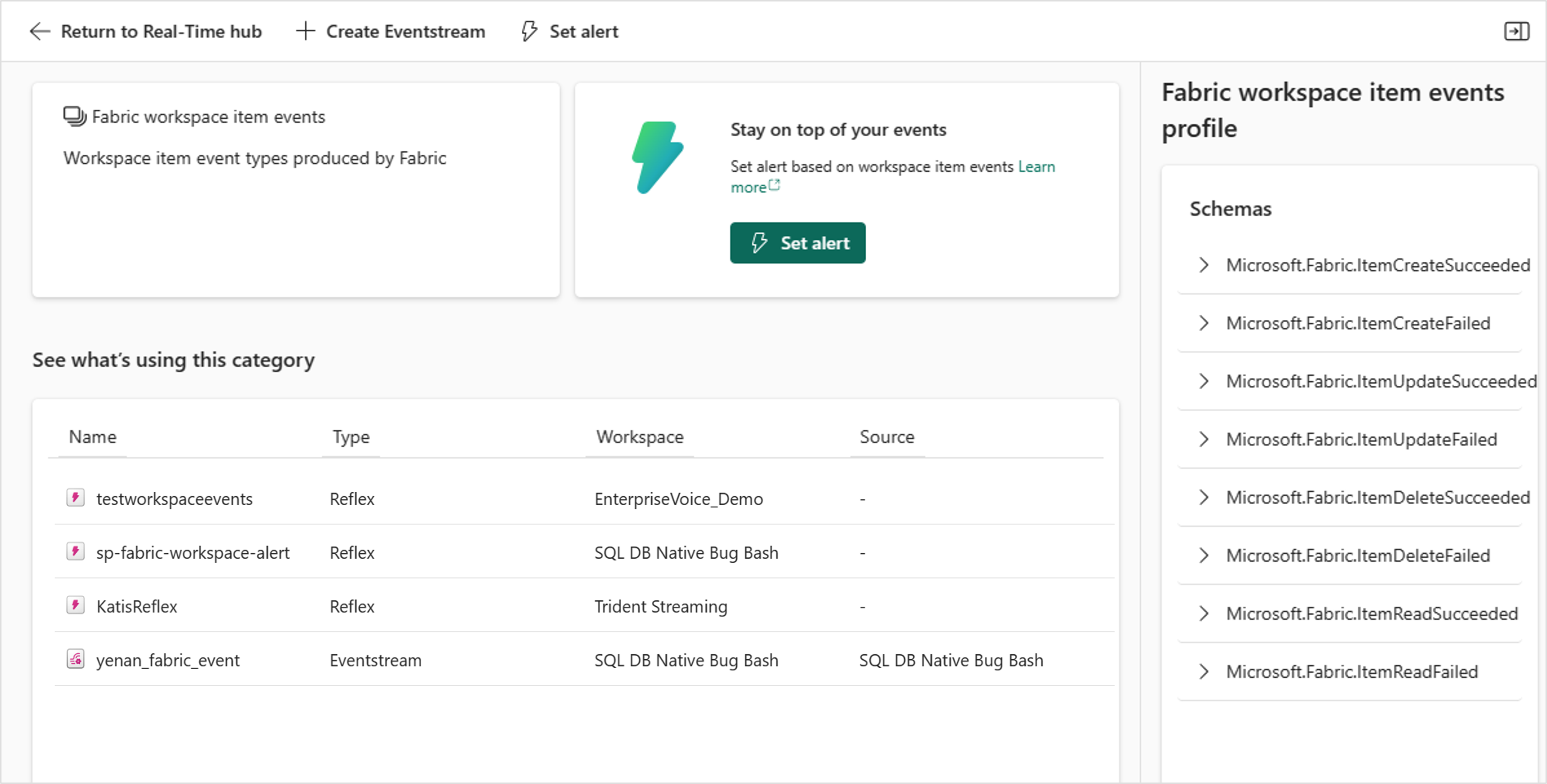Click Reflex icon beside testworkspaceevents

click(x=75, y=498)
